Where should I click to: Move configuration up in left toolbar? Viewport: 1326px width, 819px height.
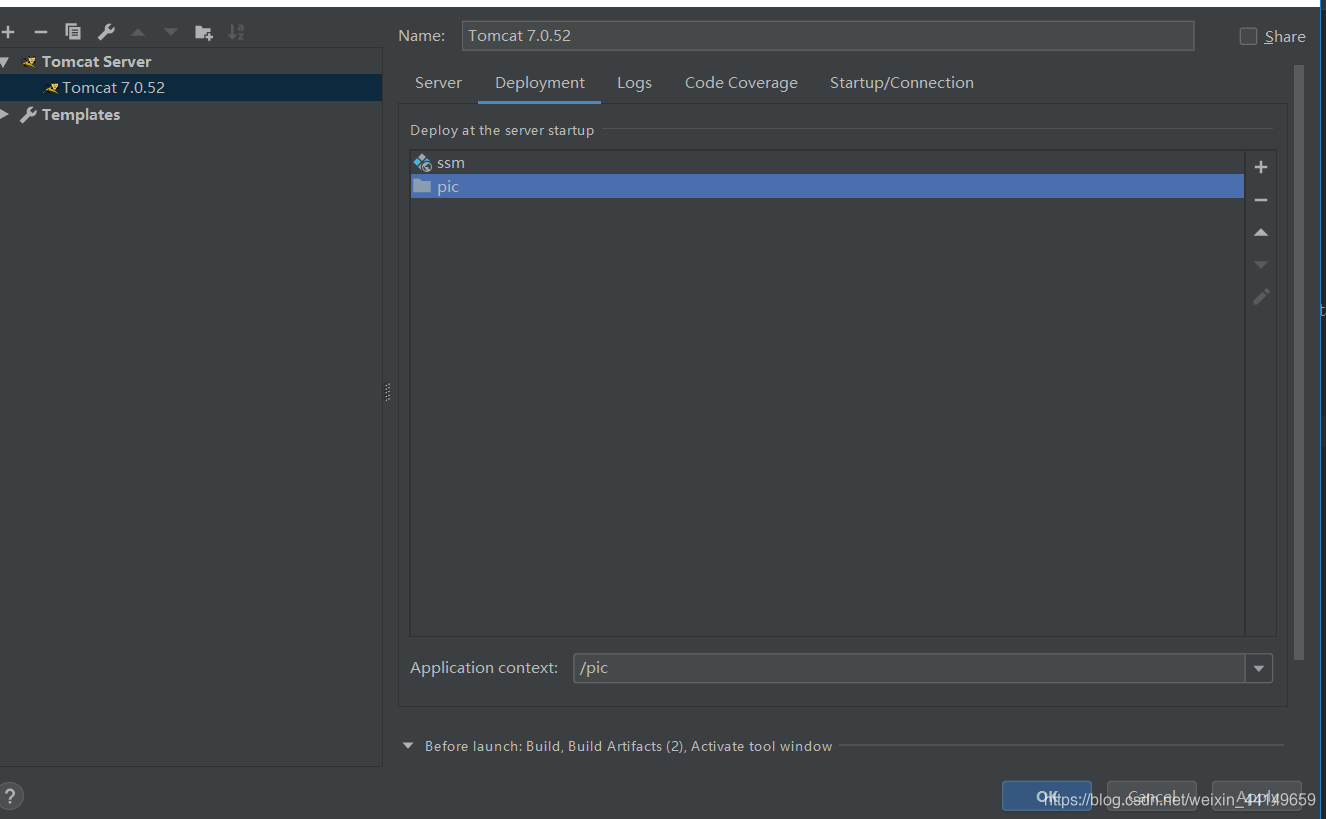coord(138,32)
